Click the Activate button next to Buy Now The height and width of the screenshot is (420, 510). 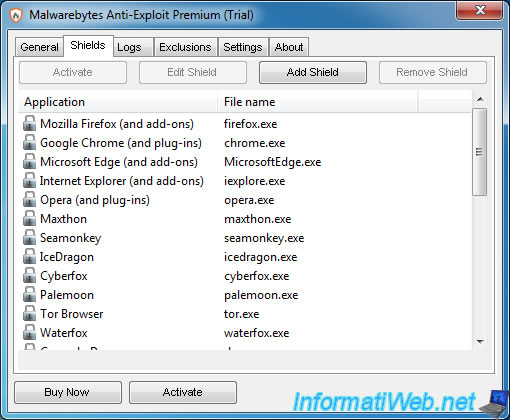[183, 392]
